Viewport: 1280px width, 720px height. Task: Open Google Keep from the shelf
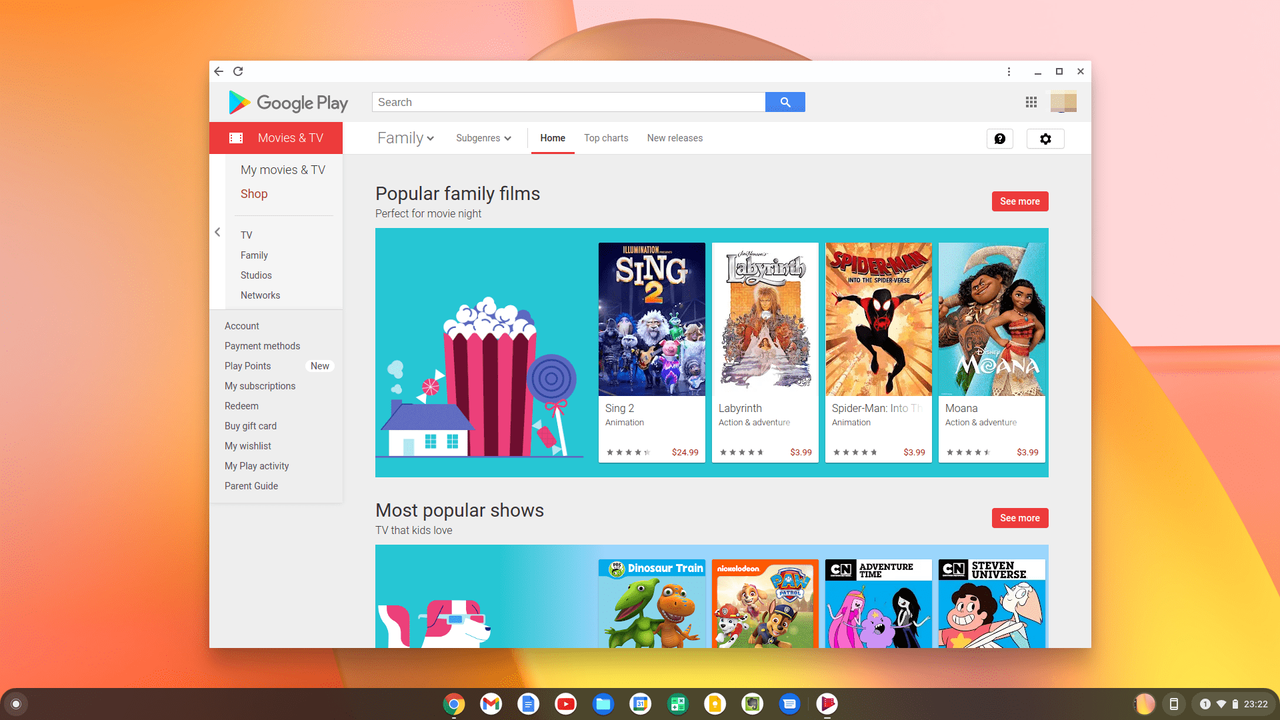(714, 704)
